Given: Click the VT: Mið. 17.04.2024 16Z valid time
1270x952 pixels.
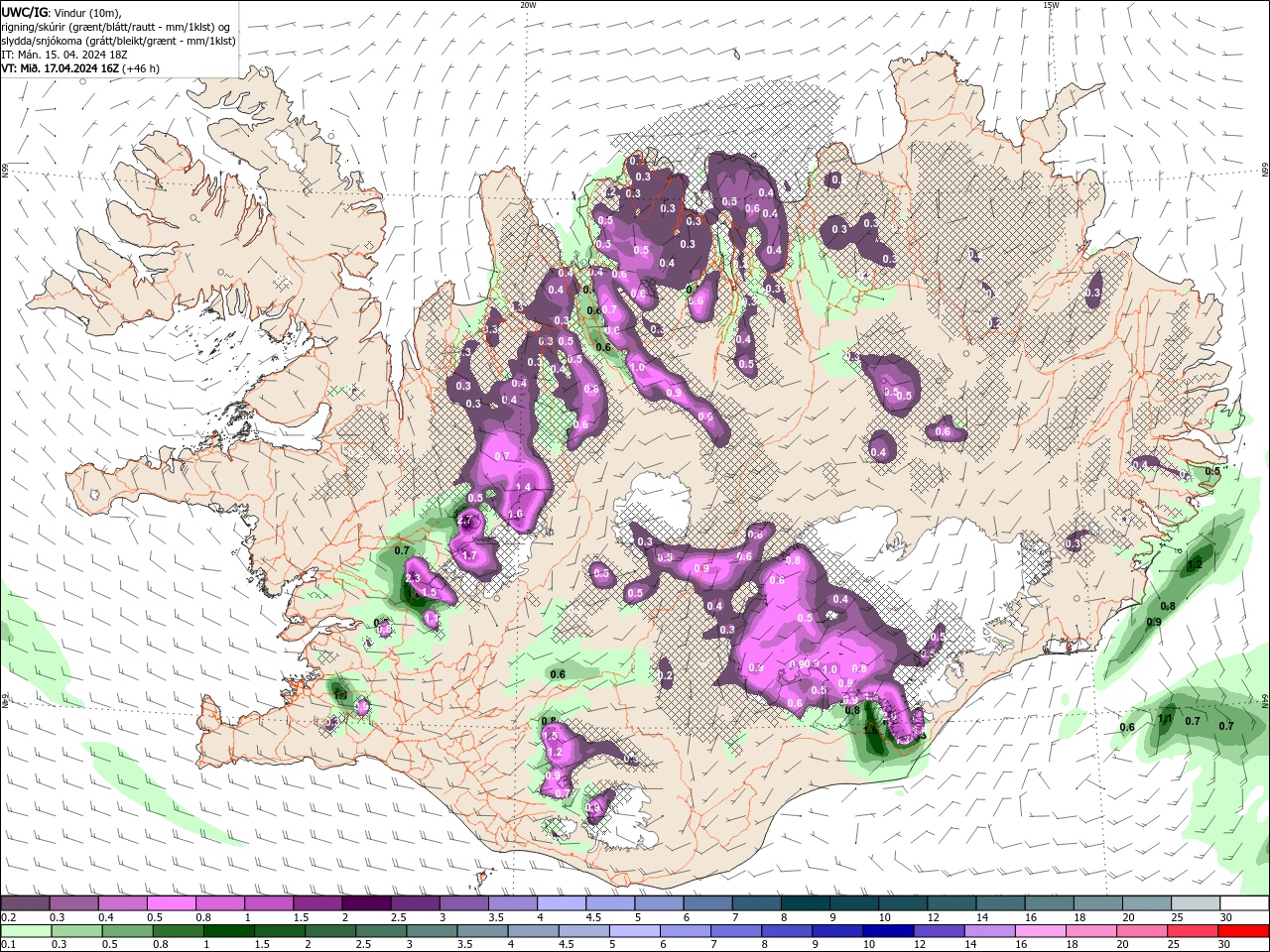Looking at the screenshot, I should coord(79,68).
